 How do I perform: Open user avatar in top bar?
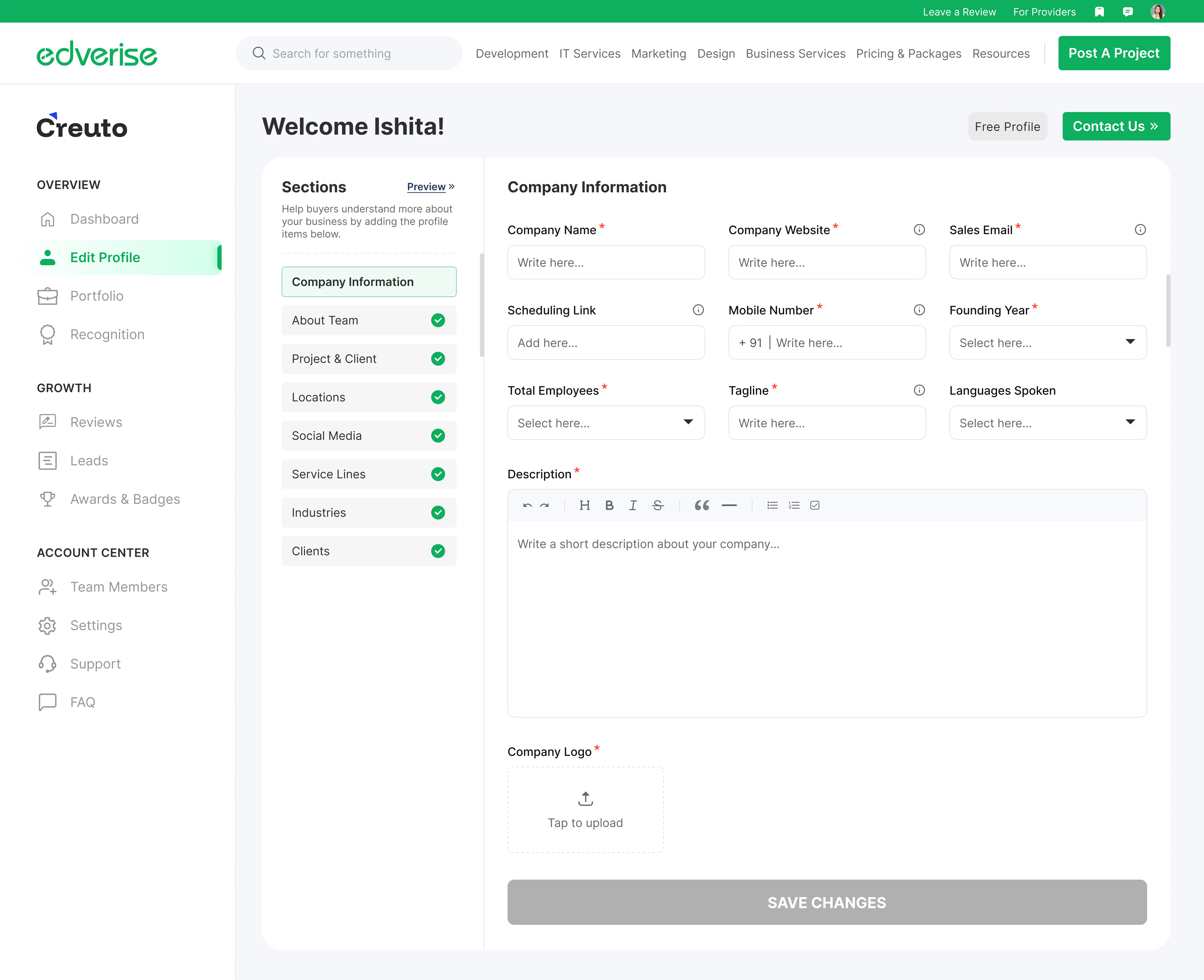1158,12
